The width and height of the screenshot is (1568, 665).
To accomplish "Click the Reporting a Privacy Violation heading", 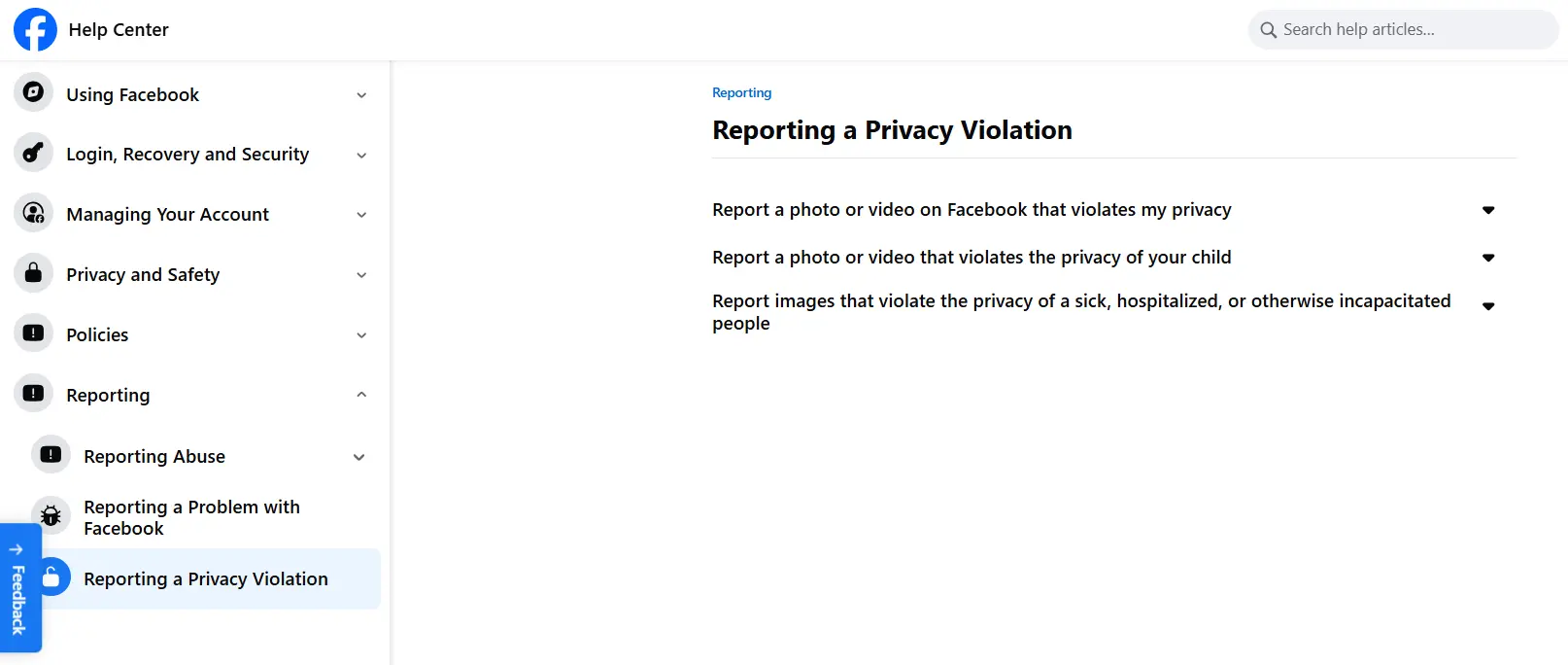I will click(892, 130).
